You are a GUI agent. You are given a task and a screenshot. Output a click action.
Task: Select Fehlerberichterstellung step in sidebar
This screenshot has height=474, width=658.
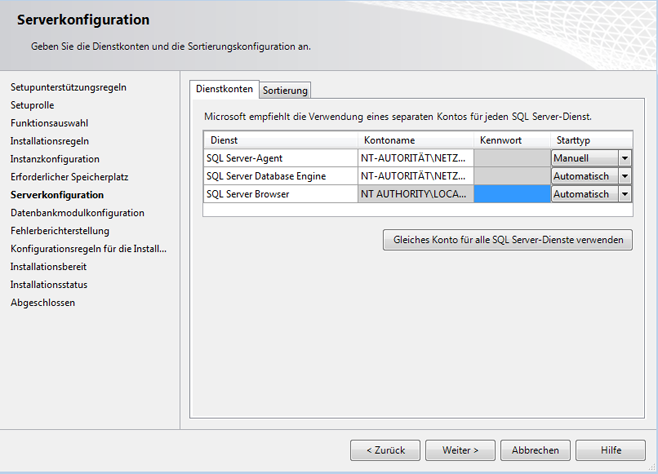60,231
